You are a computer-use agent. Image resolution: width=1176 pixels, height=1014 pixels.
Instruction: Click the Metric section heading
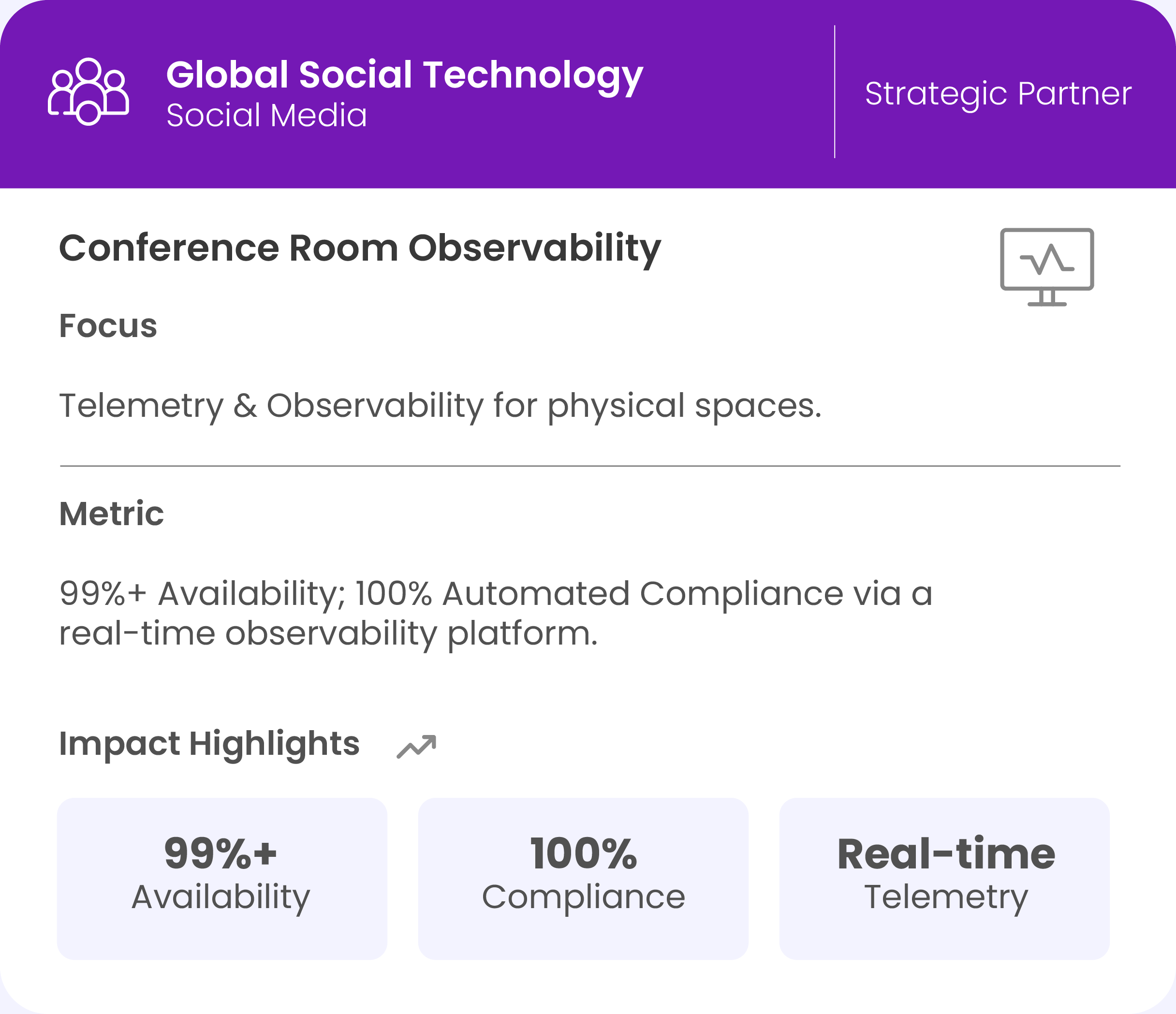(x=111, y=514)
